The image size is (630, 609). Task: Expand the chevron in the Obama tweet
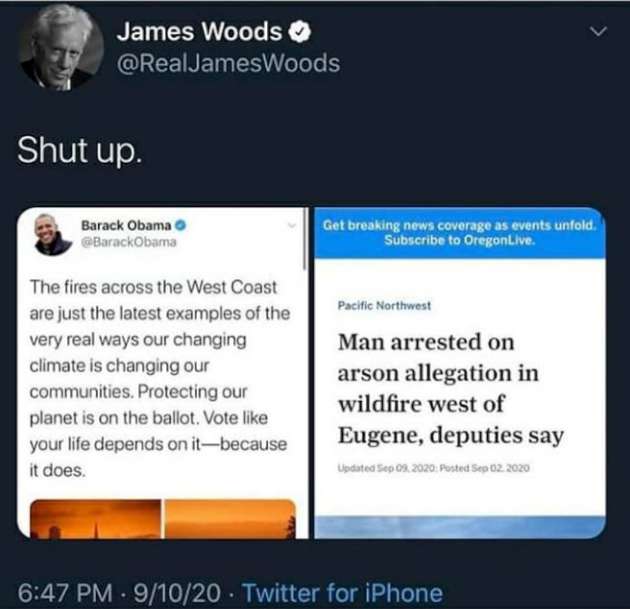click(292, 225)
